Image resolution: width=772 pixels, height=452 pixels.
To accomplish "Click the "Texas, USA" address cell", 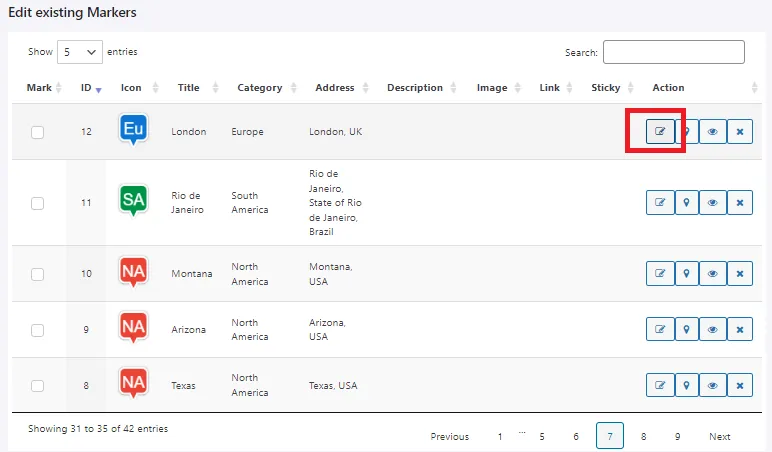I will (x=333, y=386).
